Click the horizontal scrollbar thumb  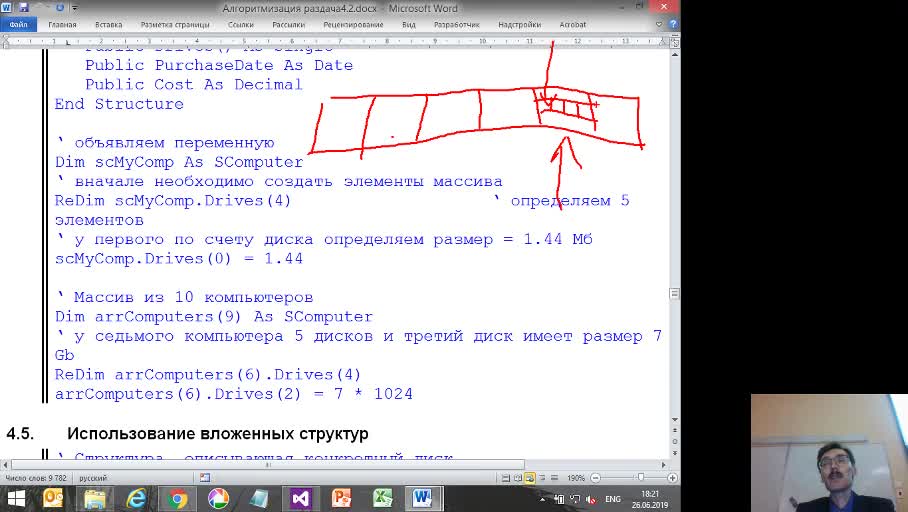(x=268, y=465)
